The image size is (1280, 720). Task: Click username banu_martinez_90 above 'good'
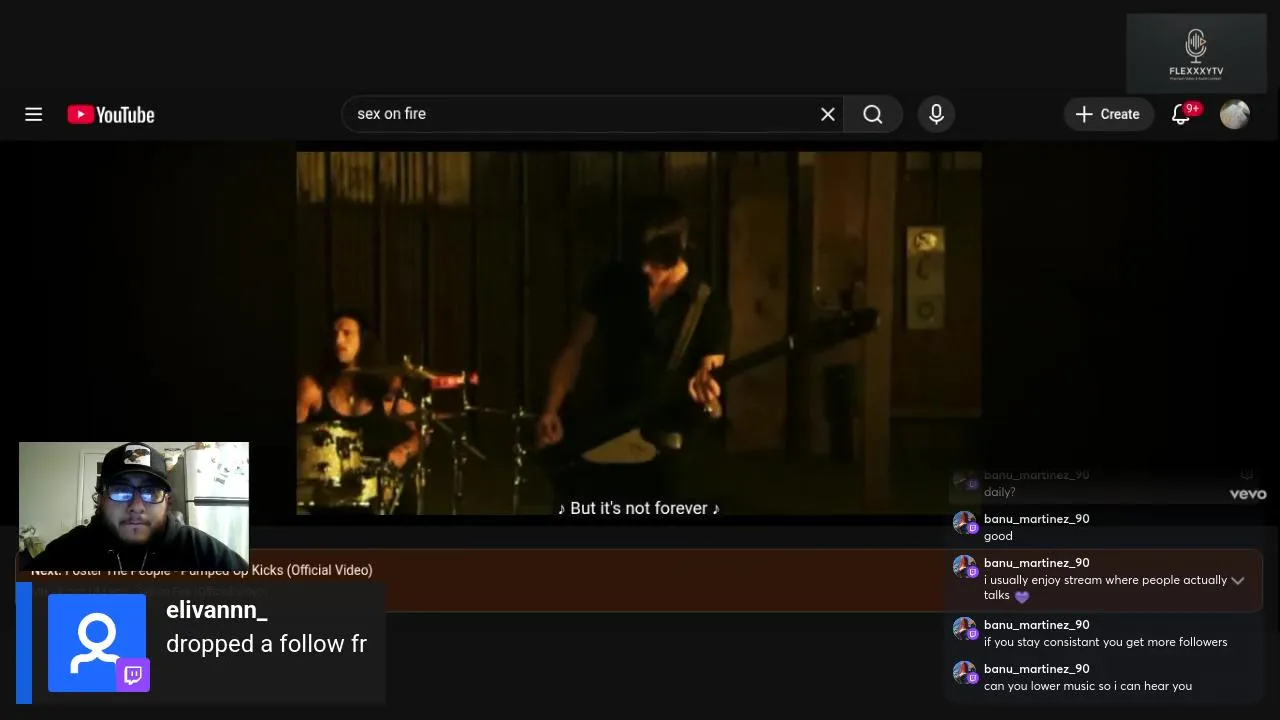pos(1037,519)
